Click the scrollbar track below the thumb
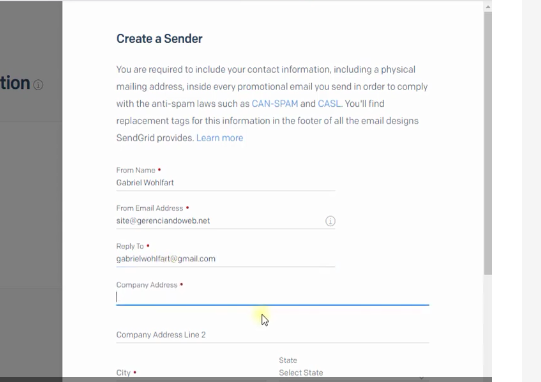This screenshot has width=541, height=382. point(488,324)
